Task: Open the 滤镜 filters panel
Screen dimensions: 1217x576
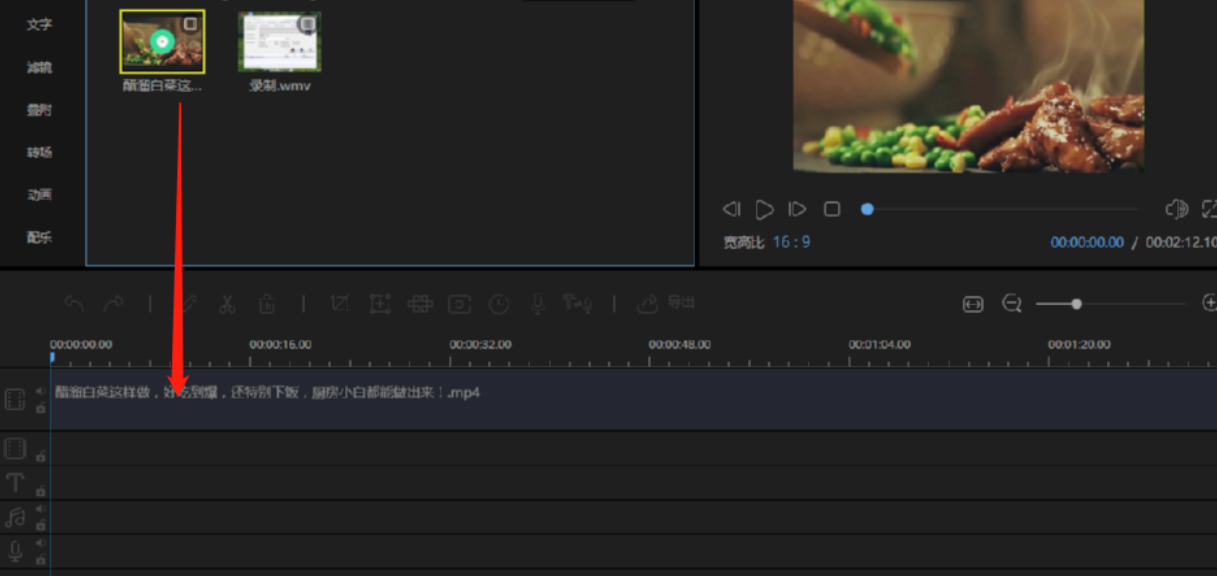Action: coord(39,67)
